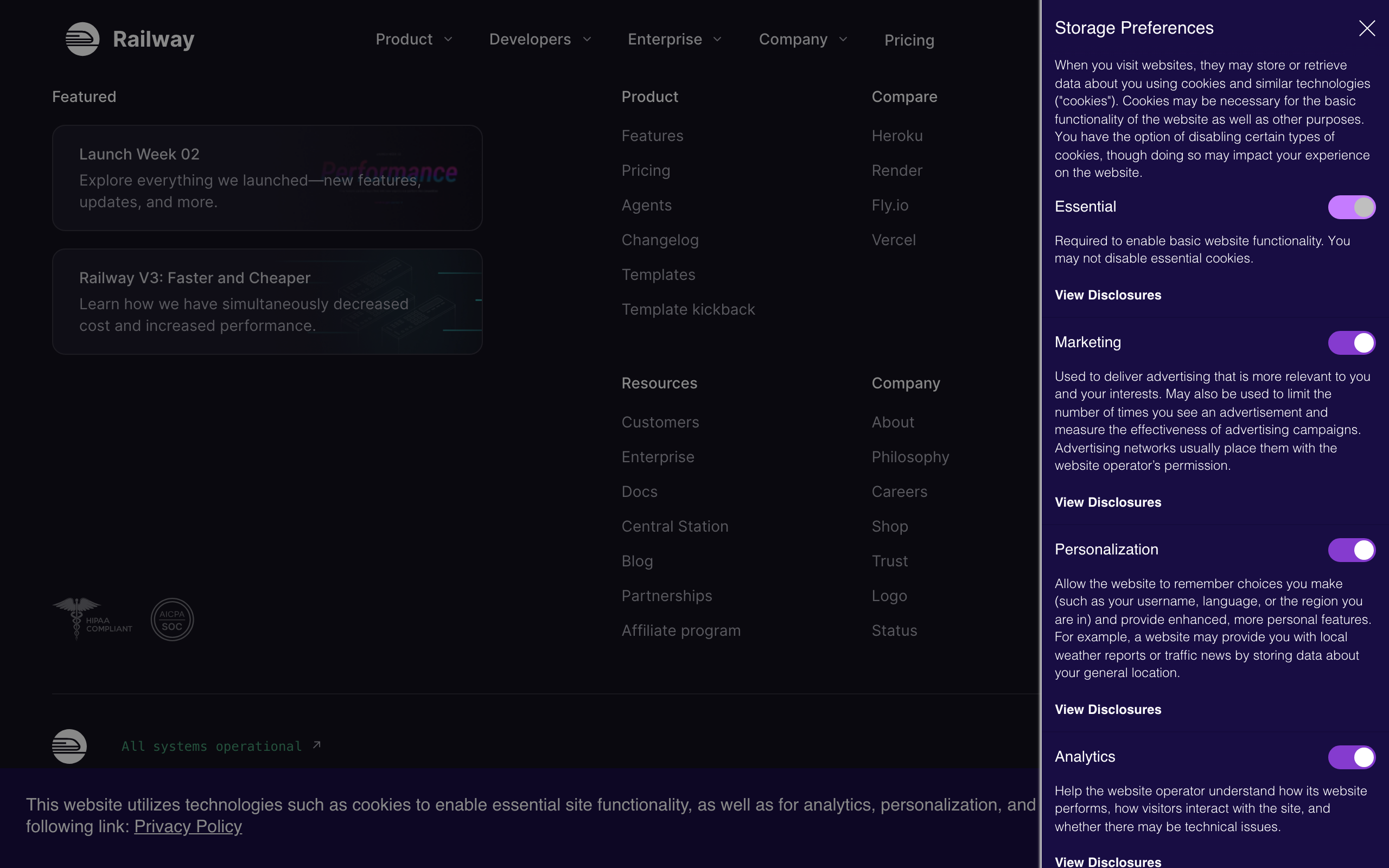Viewport: 1389px width, 868px height.
Task: Open the Enterprise dropdown chevron
Action: 717,39
